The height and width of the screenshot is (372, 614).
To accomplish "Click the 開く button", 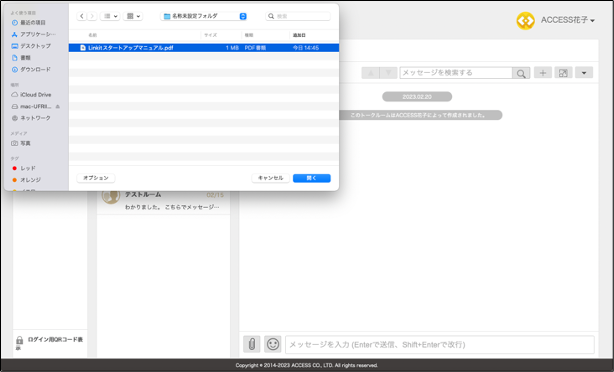I will (x=312, y=178).
